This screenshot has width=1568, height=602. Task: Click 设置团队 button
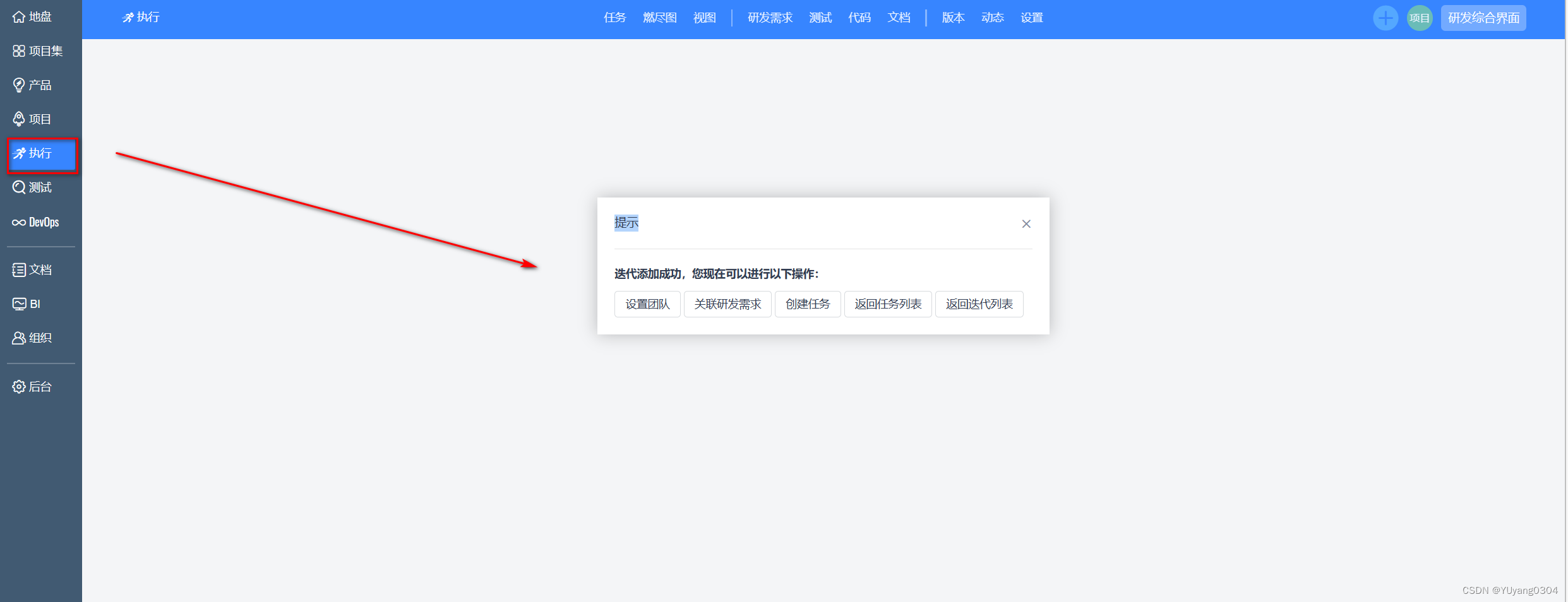click(647, 304)
